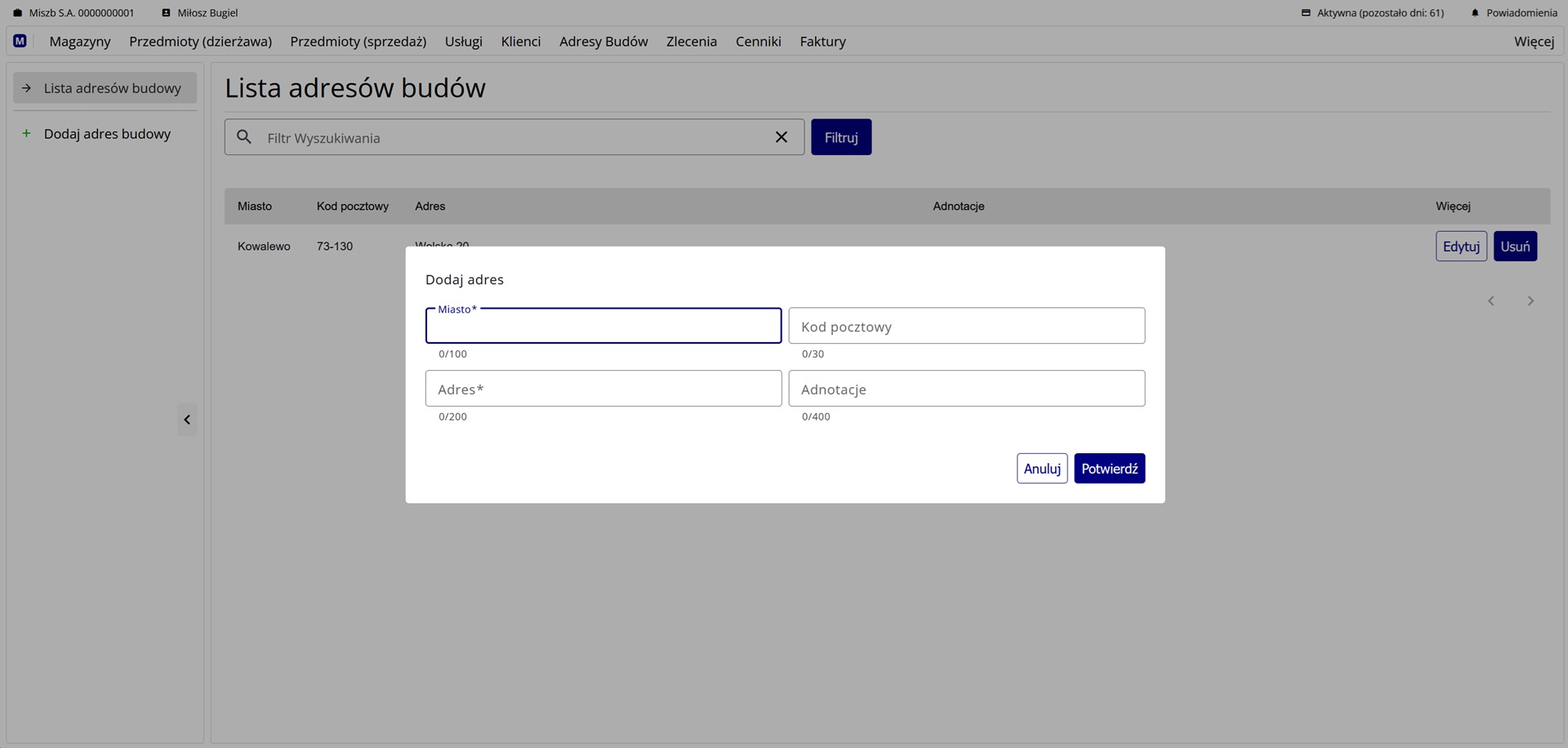This screenshot has width=1568, height=748.
Task: Click into the Adnotacje text field
Action: (x=966, y=389)
